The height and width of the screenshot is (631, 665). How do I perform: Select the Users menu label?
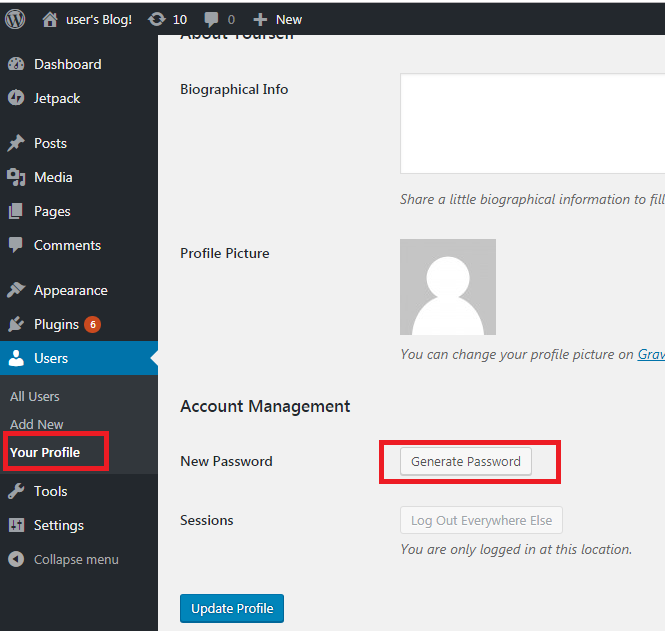coord(51,358)
